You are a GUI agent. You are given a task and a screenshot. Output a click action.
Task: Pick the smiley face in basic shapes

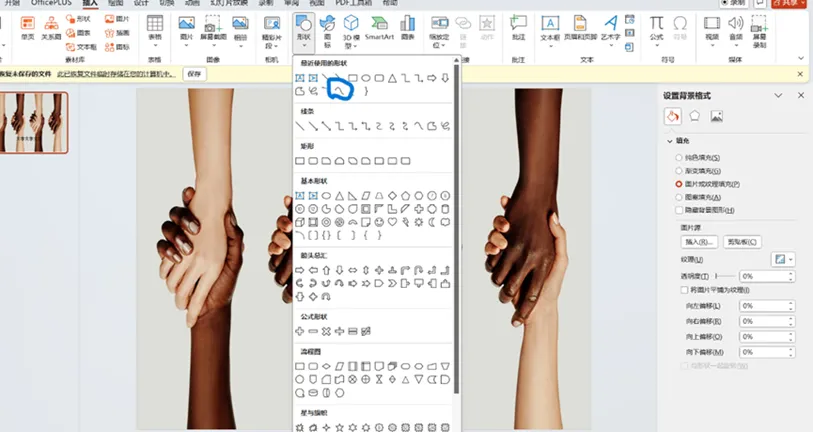pyautogui.click(x=379, y=222)
